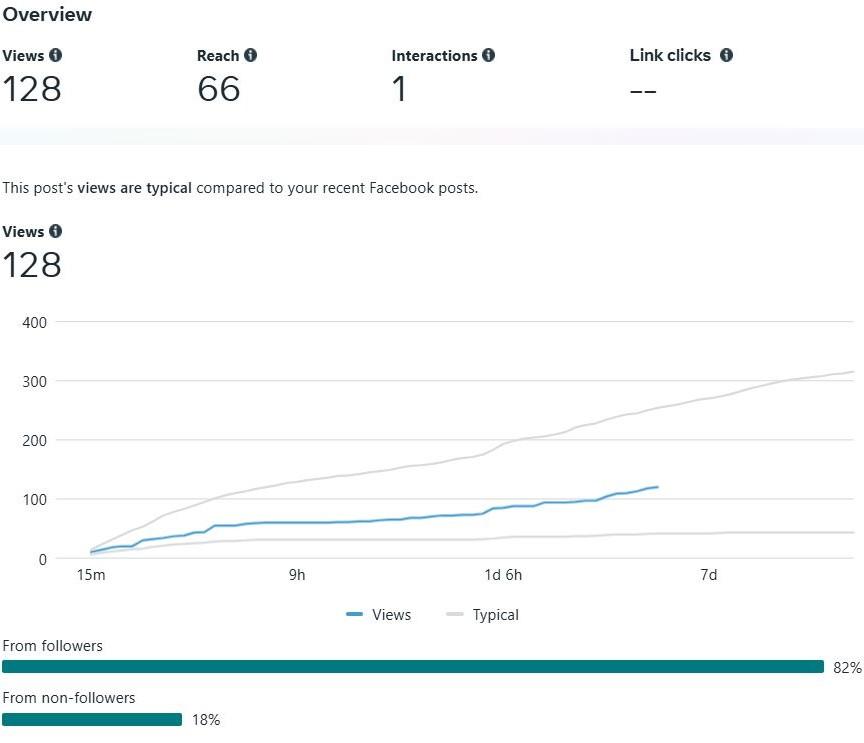864x743 pixels.
Task: Click the info icon beside Views above the chart
Action: pos(55,232)
